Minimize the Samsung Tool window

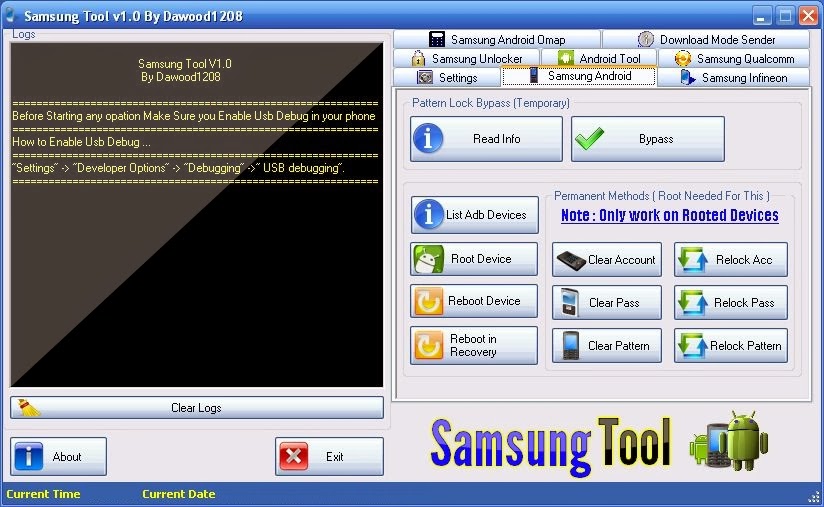click(761, 16)
